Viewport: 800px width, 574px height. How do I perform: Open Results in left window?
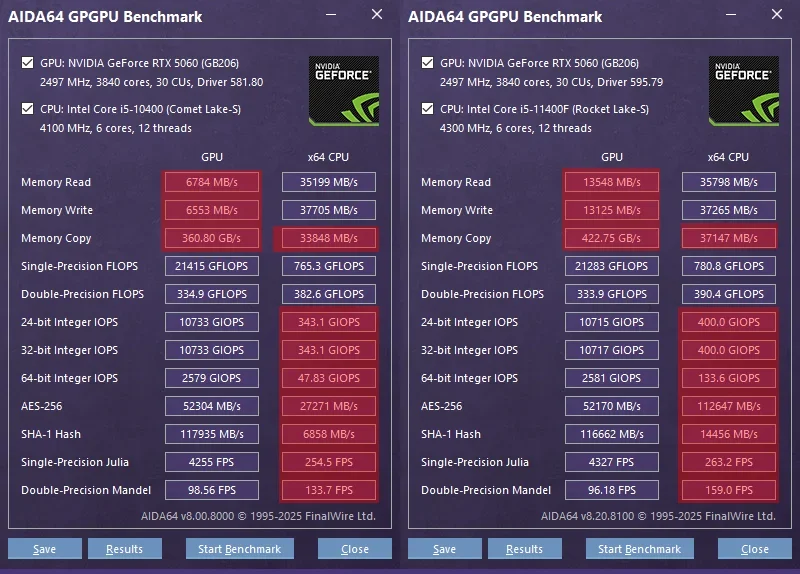125,548
